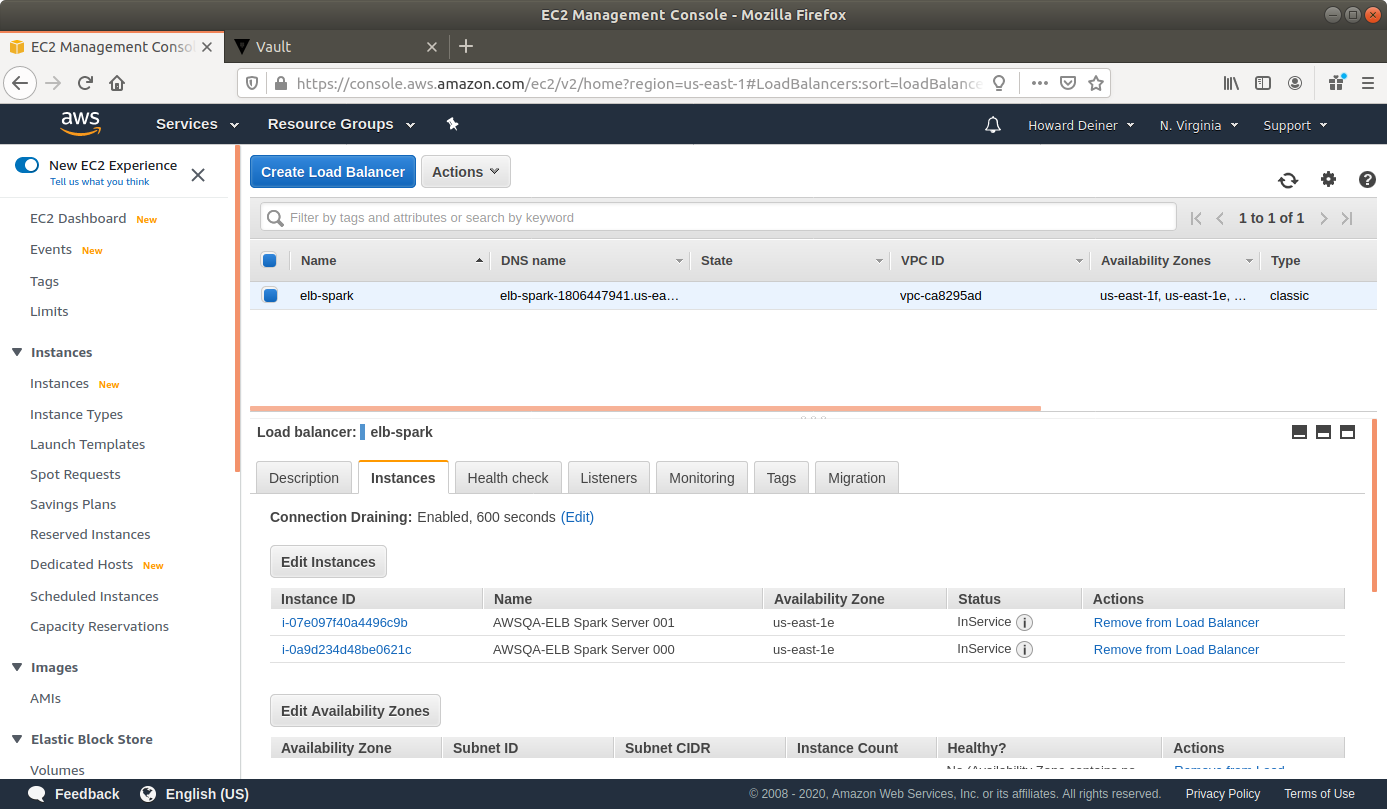Switch to the Description tab
The height and width of the screenshot is (809, 1387).
point(304,478)
